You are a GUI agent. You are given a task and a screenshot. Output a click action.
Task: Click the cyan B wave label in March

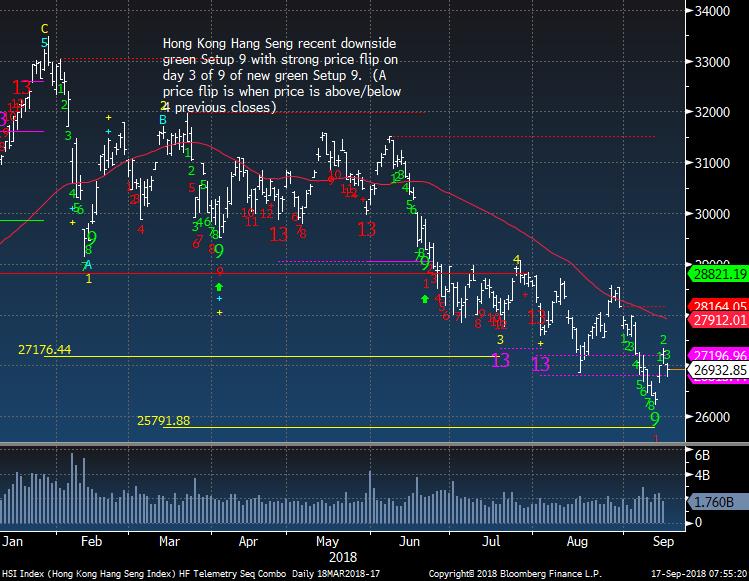(163, 119)
